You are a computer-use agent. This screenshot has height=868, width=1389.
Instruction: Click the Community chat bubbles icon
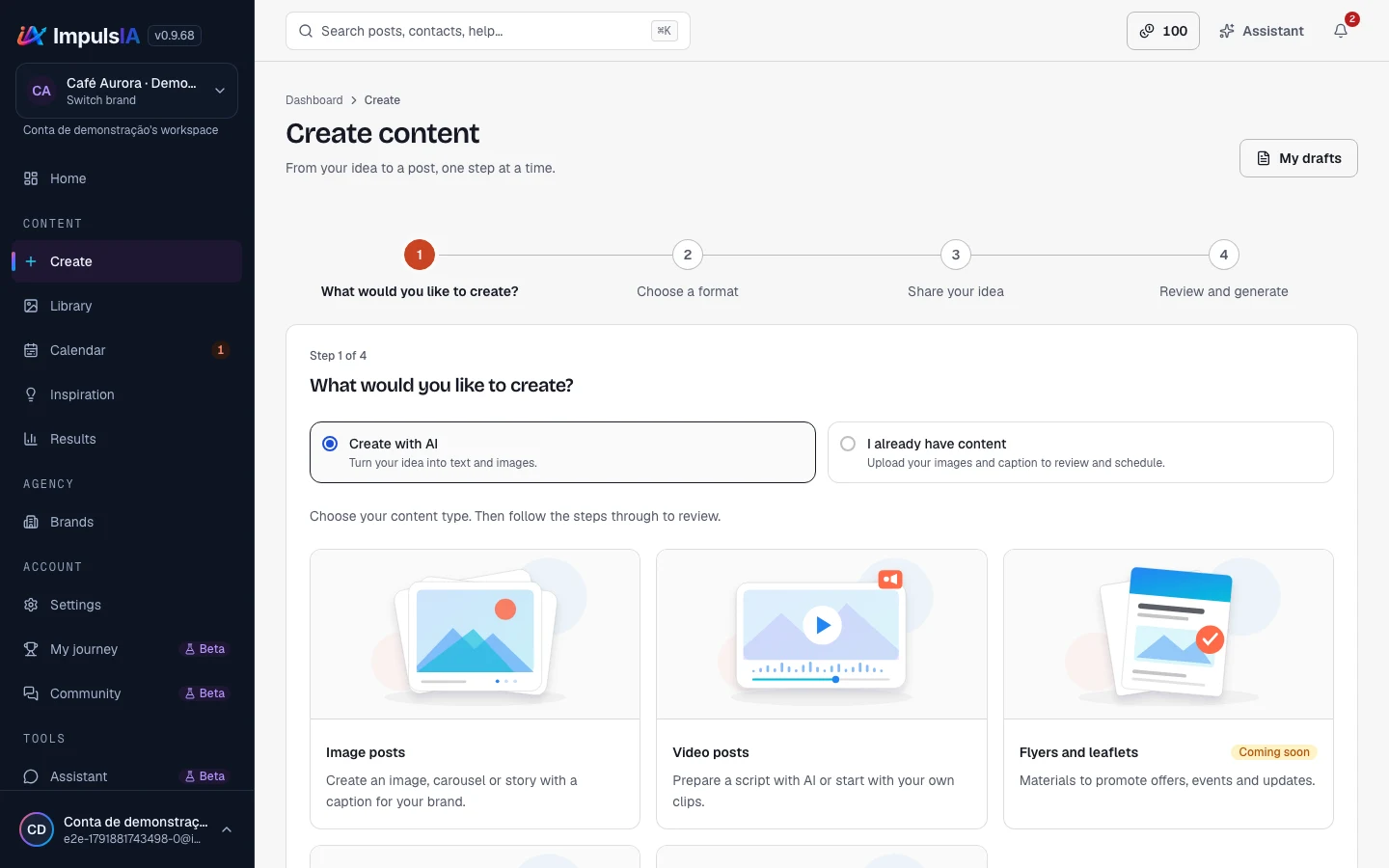31,693
